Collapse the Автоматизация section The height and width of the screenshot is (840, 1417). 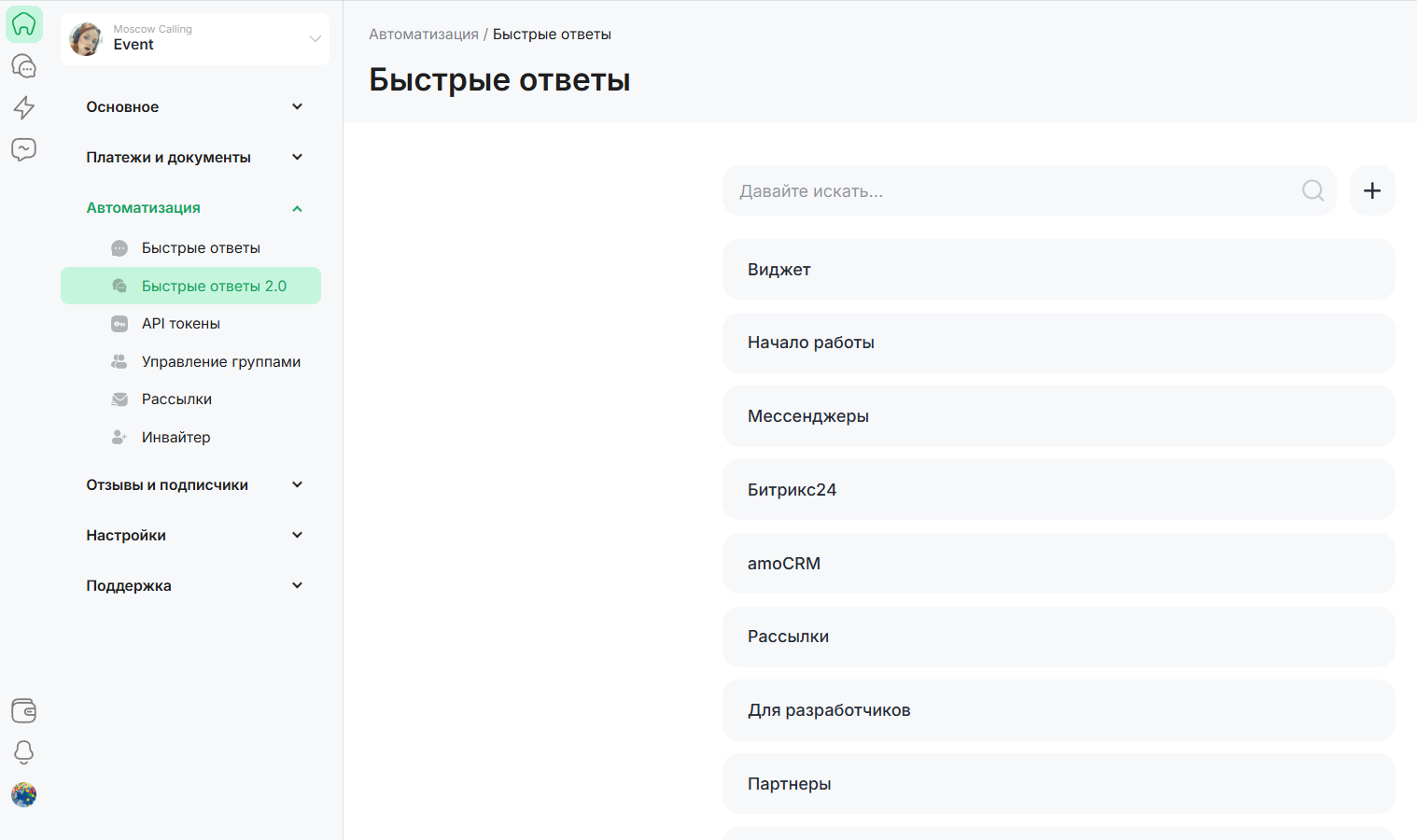coord(194,208)
